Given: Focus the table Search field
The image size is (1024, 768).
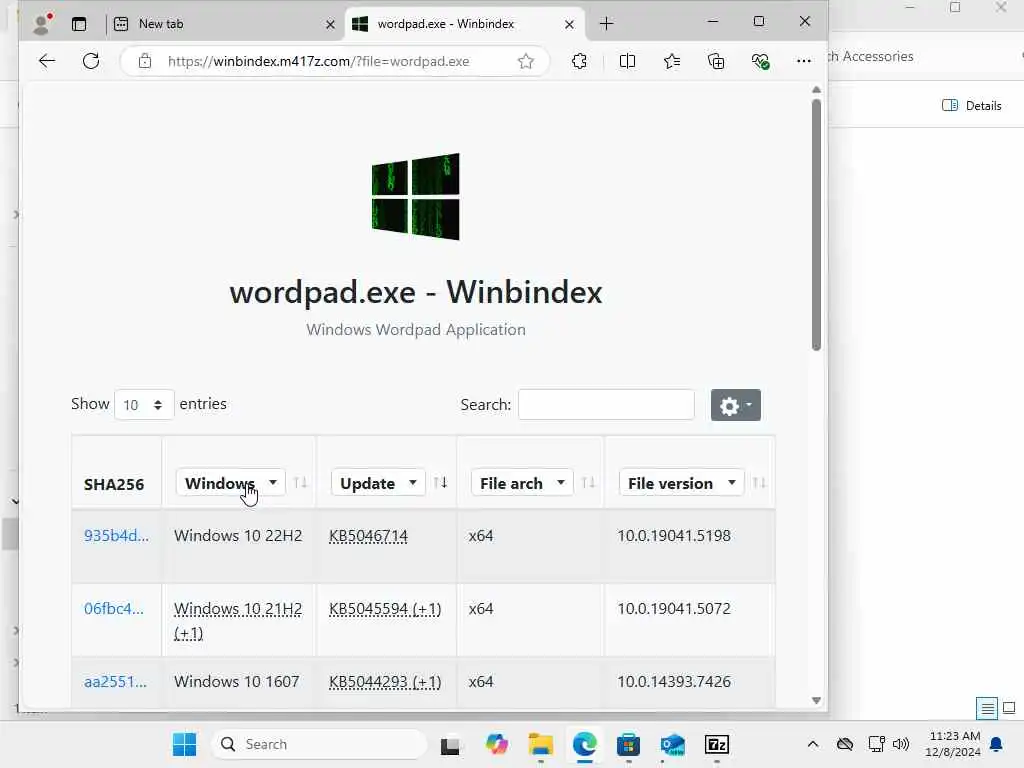Looking at the screenshot, I should coord(606,405).
